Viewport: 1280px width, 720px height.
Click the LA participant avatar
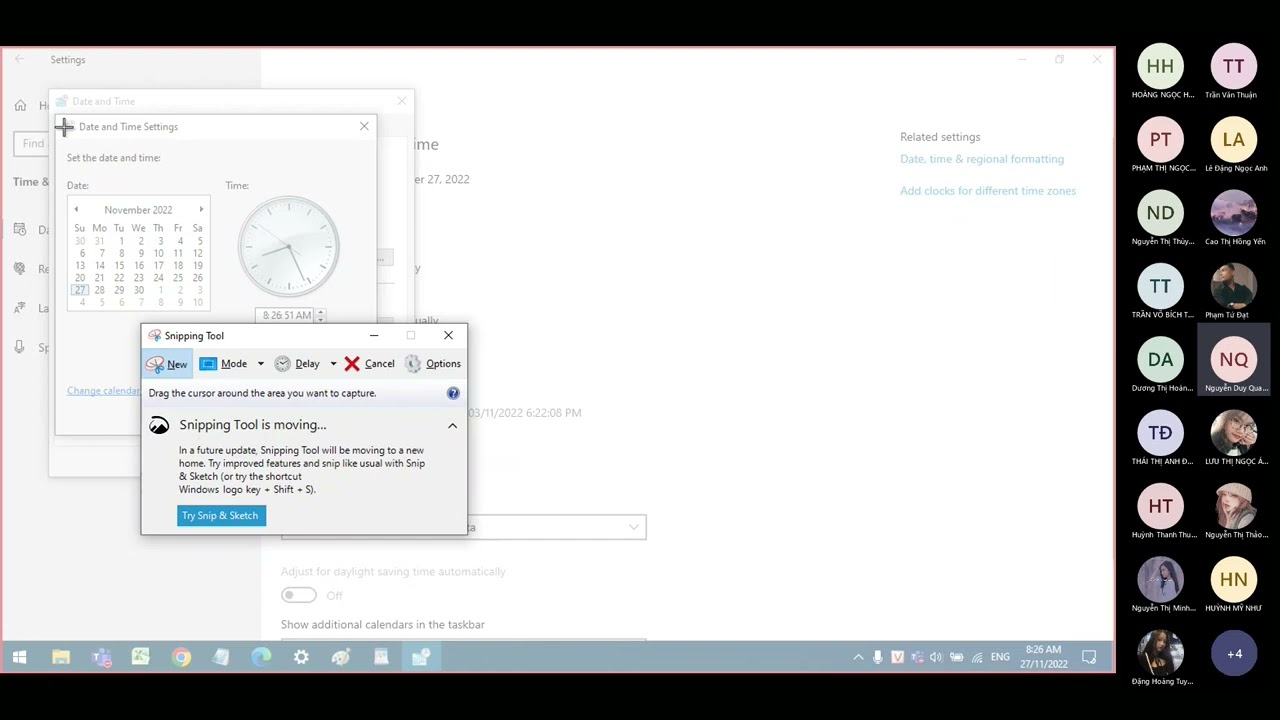coord(1234,139)
